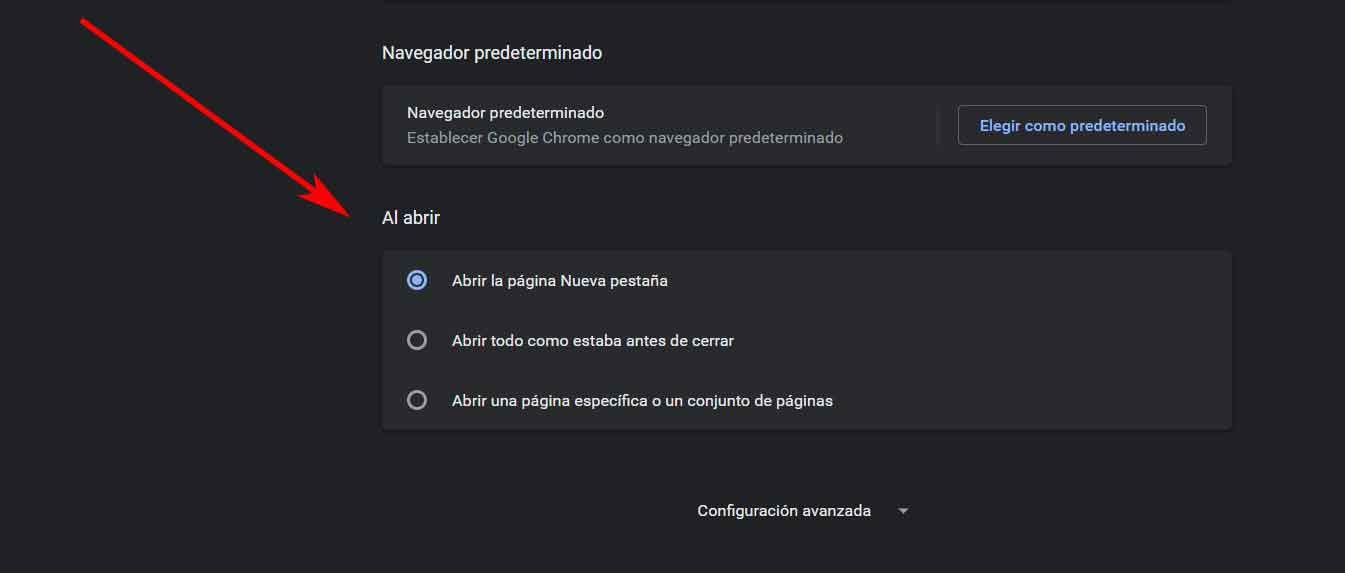Click text "Abrir una página específica o un conjunto de páginas"
The width and height of the screenshot is (1345, 573).
[x=642, y=401]
